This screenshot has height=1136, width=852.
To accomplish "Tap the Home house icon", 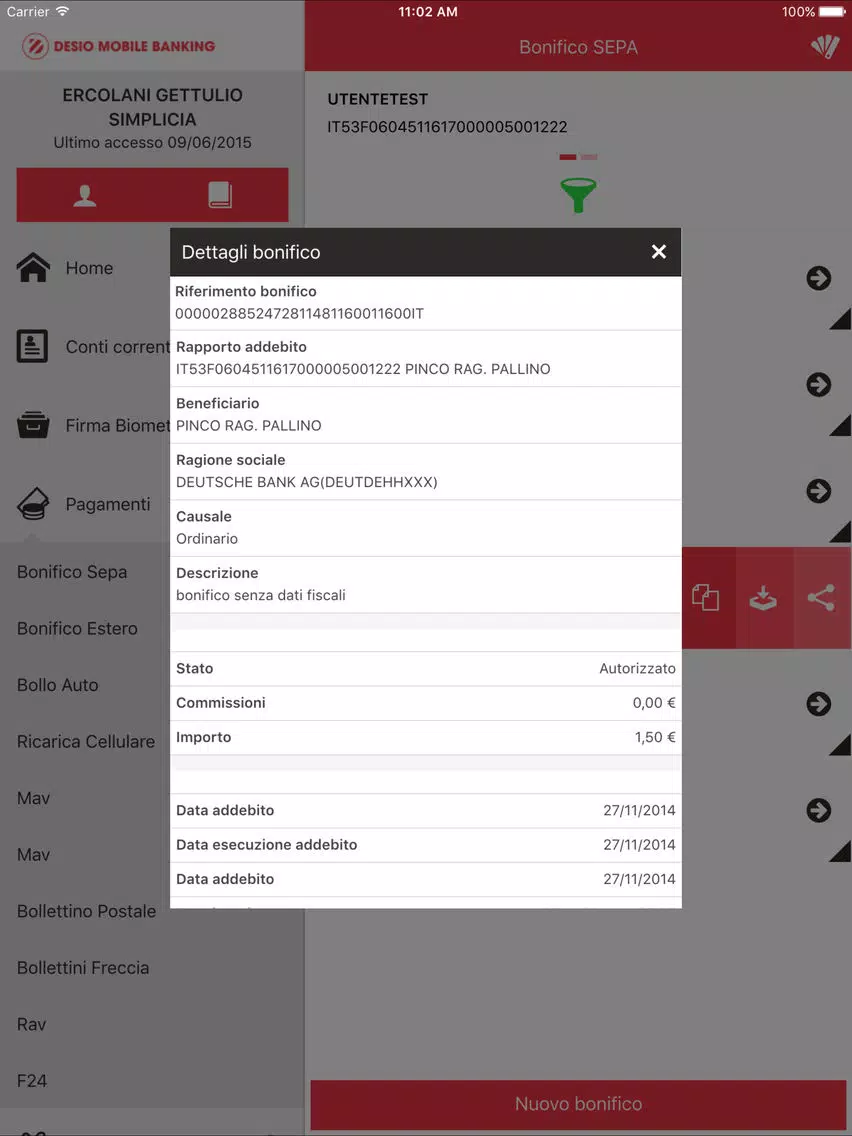I will tap(33, 267).
